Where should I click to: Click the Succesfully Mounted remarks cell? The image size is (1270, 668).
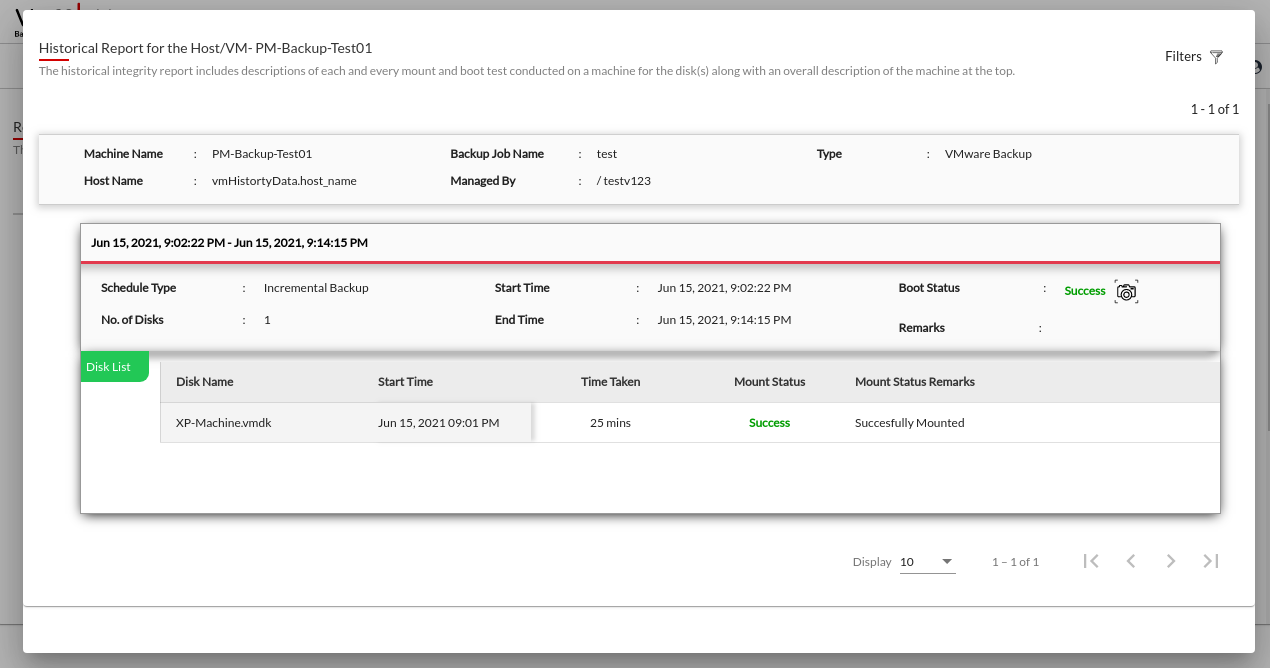909,423
